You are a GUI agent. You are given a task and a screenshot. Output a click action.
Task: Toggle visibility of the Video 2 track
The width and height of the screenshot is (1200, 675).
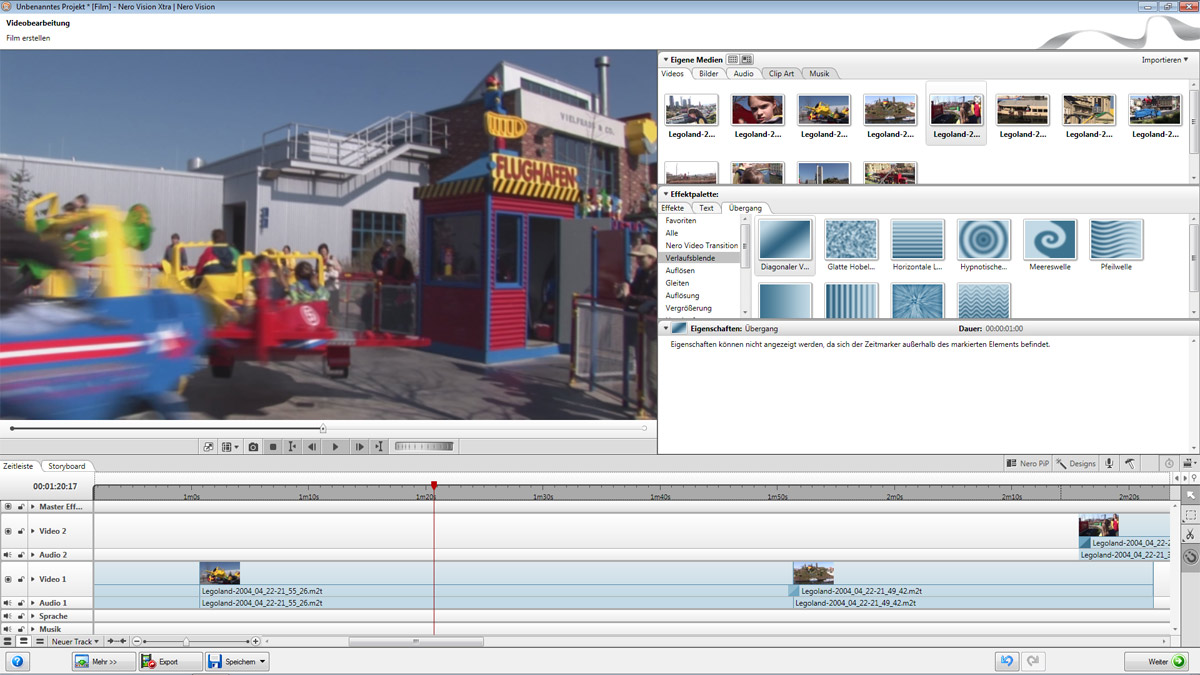tap(8, 531)
